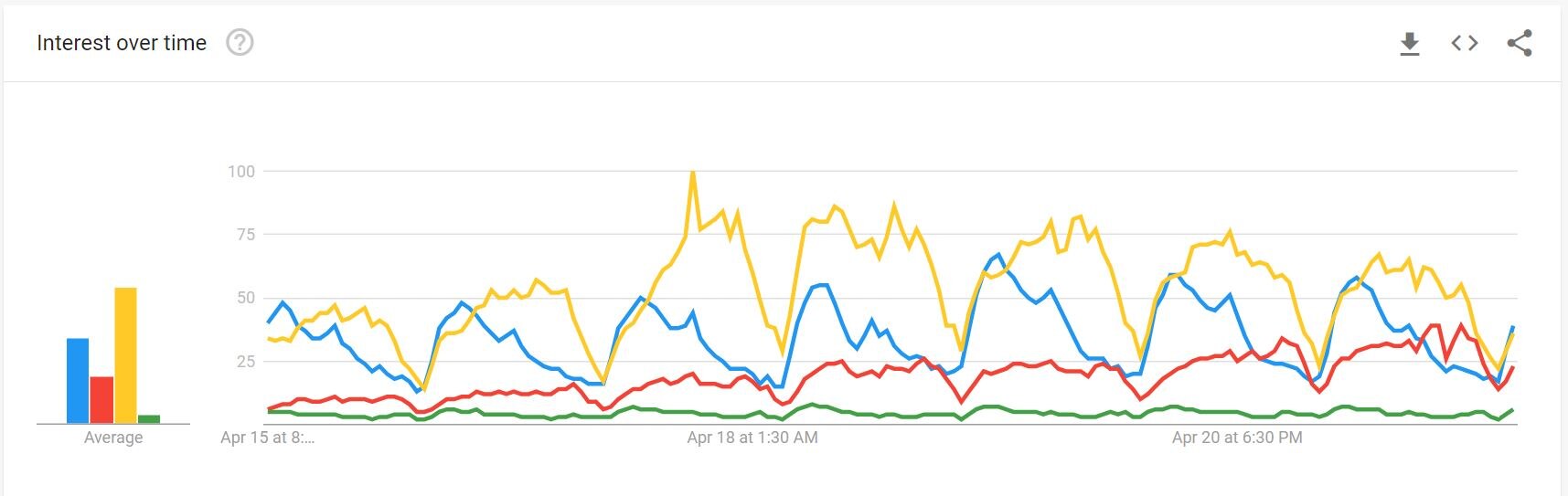The height and width of the screenshot is (496, 1568).
Task: Click the "Apr 20 at 6:30 PM" label
Action: tap(1237, 438)
